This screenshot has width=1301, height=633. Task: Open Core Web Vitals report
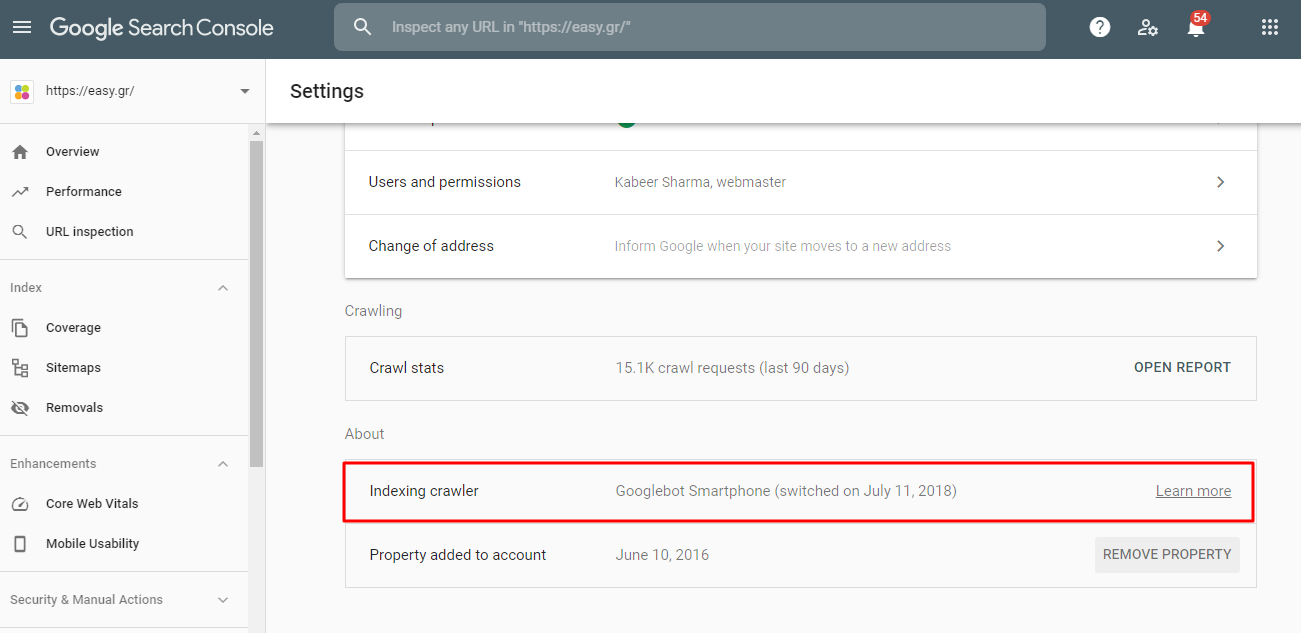92,504
